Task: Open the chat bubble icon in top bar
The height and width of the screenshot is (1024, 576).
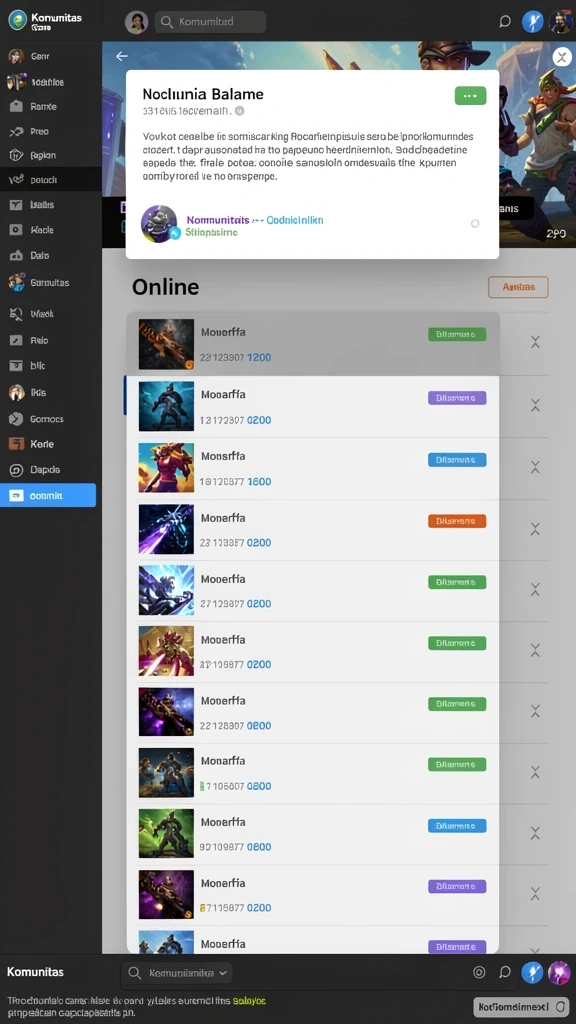Action: [504, 22]
